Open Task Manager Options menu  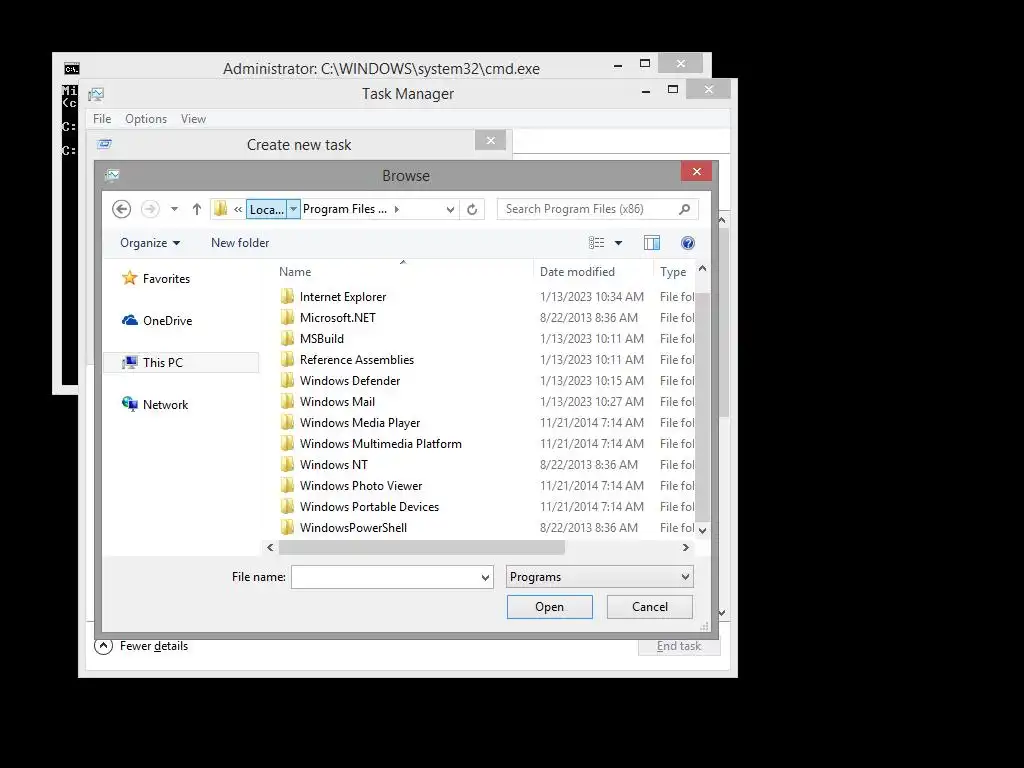click(146, 119)
